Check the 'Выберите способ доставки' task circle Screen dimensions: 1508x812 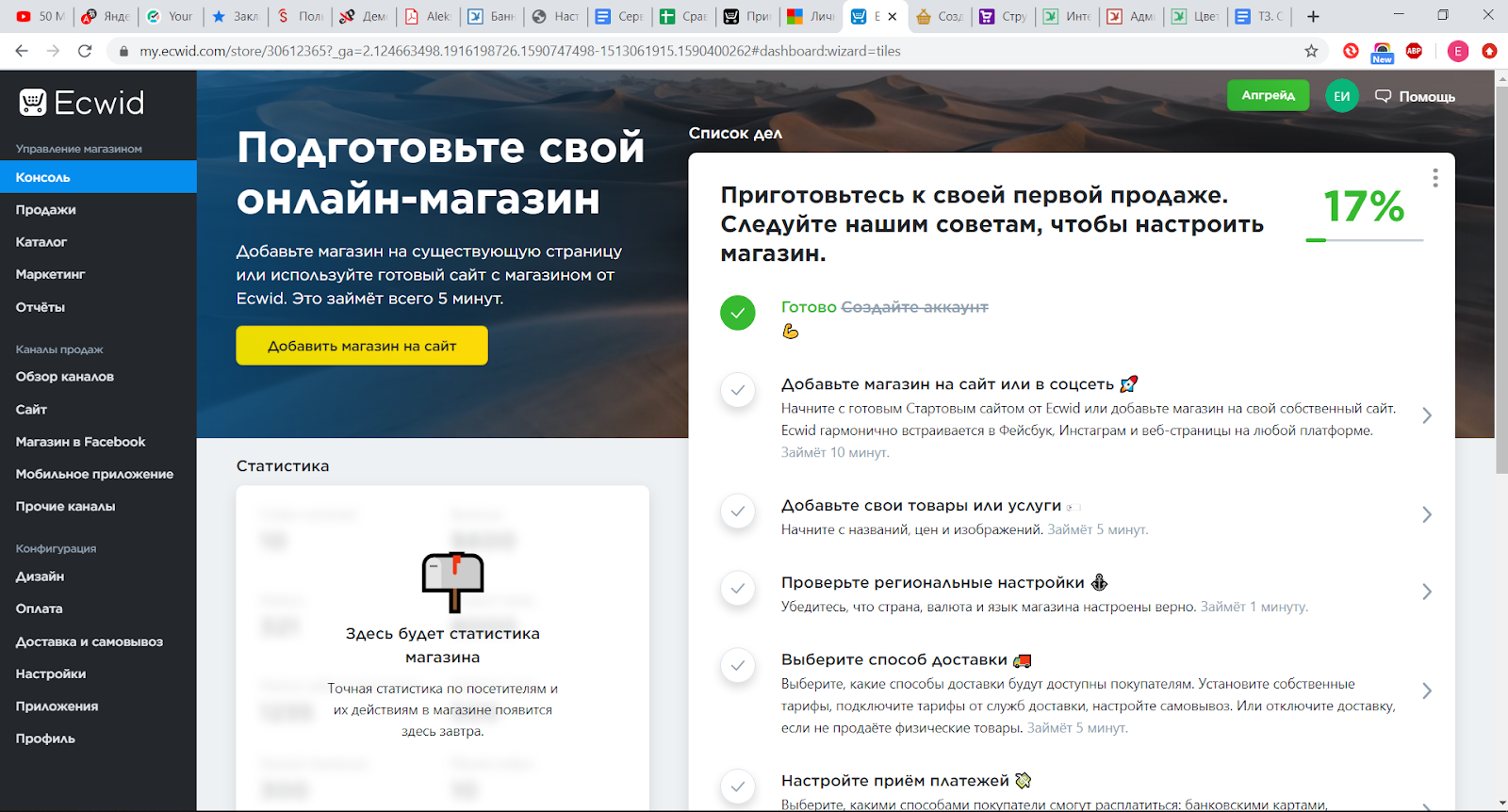coord(738,666)
